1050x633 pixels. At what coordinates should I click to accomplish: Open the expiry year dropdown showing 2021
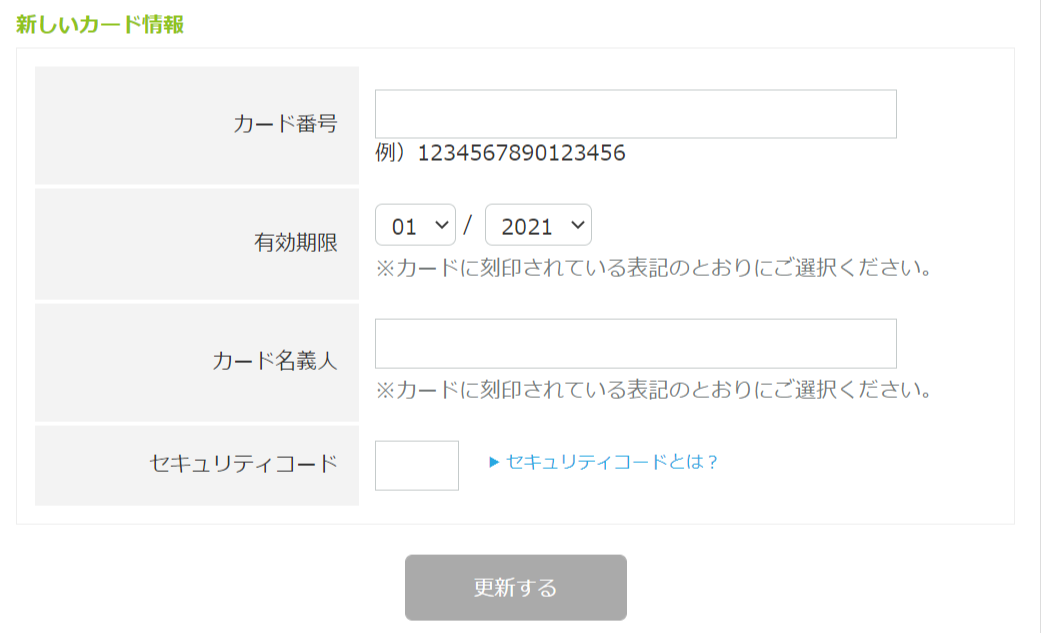tap(538, 225)
